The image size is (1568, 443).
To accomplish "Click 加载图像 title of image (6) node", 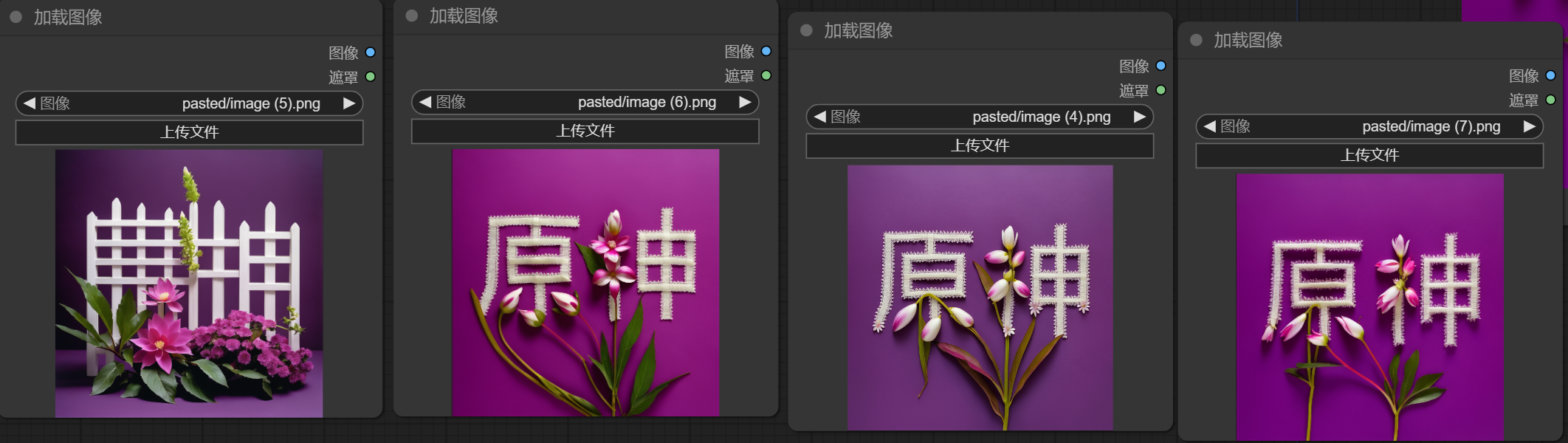I will pos(464,16).
